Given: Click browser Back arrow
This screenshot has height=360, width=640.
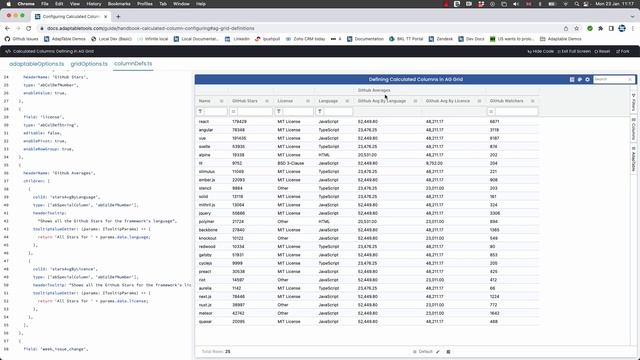Looking at the screenshot, I should 7,28.
